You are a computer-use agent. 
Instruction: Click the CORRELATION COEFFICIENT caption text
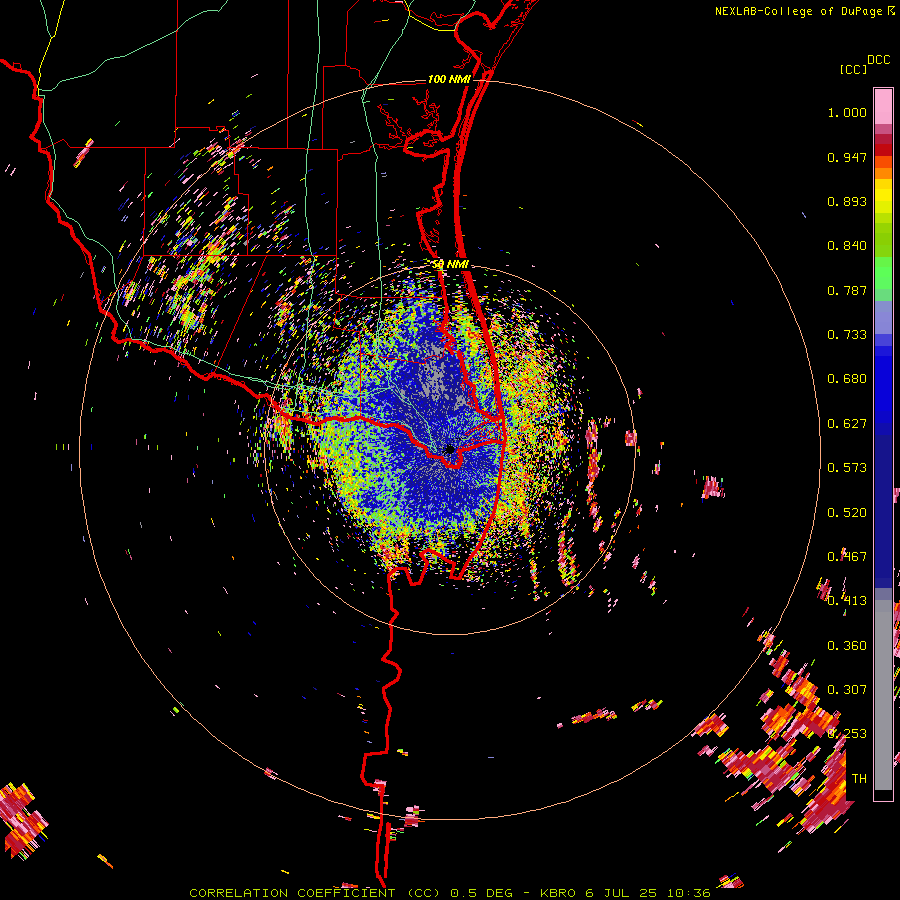click(x=292, y=893)
